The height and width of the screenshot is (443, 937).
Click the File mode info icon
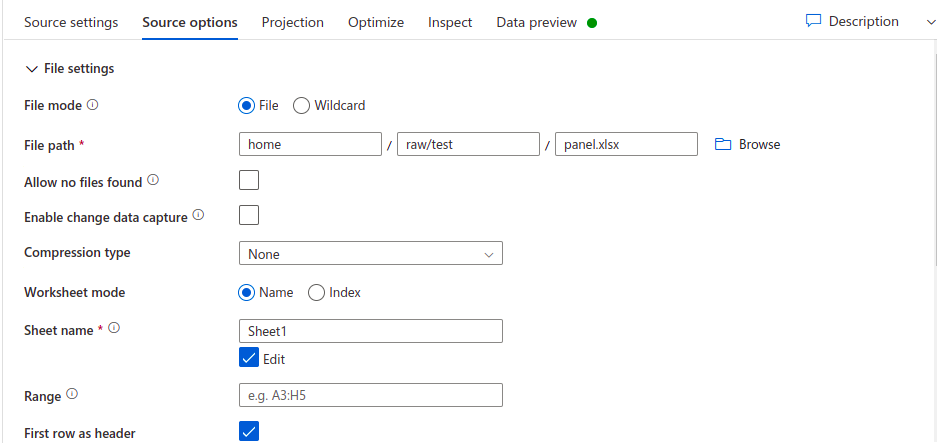[x=92, y=105]
